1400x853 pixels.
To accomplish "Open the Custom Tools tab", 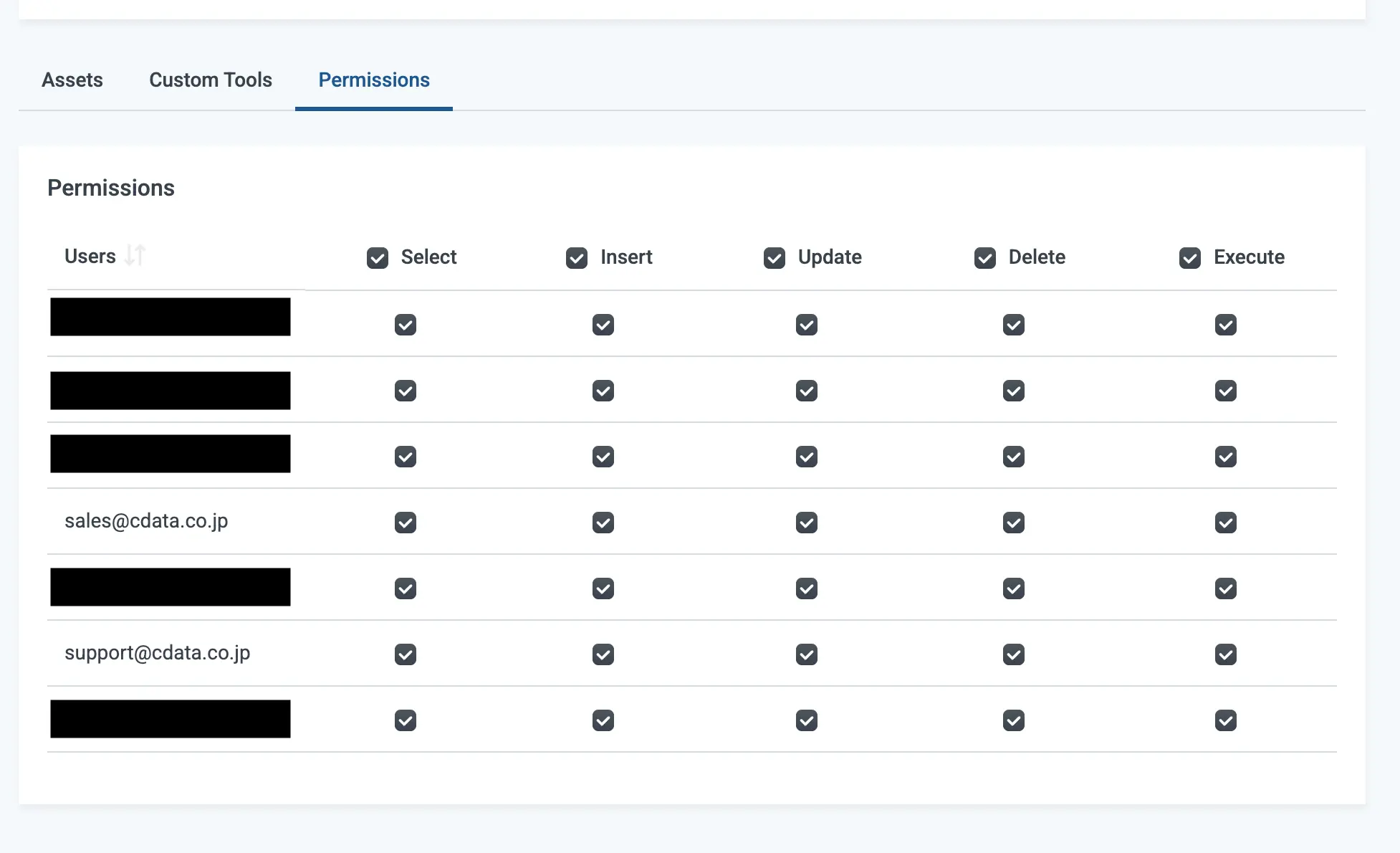I will click(211, 80).
